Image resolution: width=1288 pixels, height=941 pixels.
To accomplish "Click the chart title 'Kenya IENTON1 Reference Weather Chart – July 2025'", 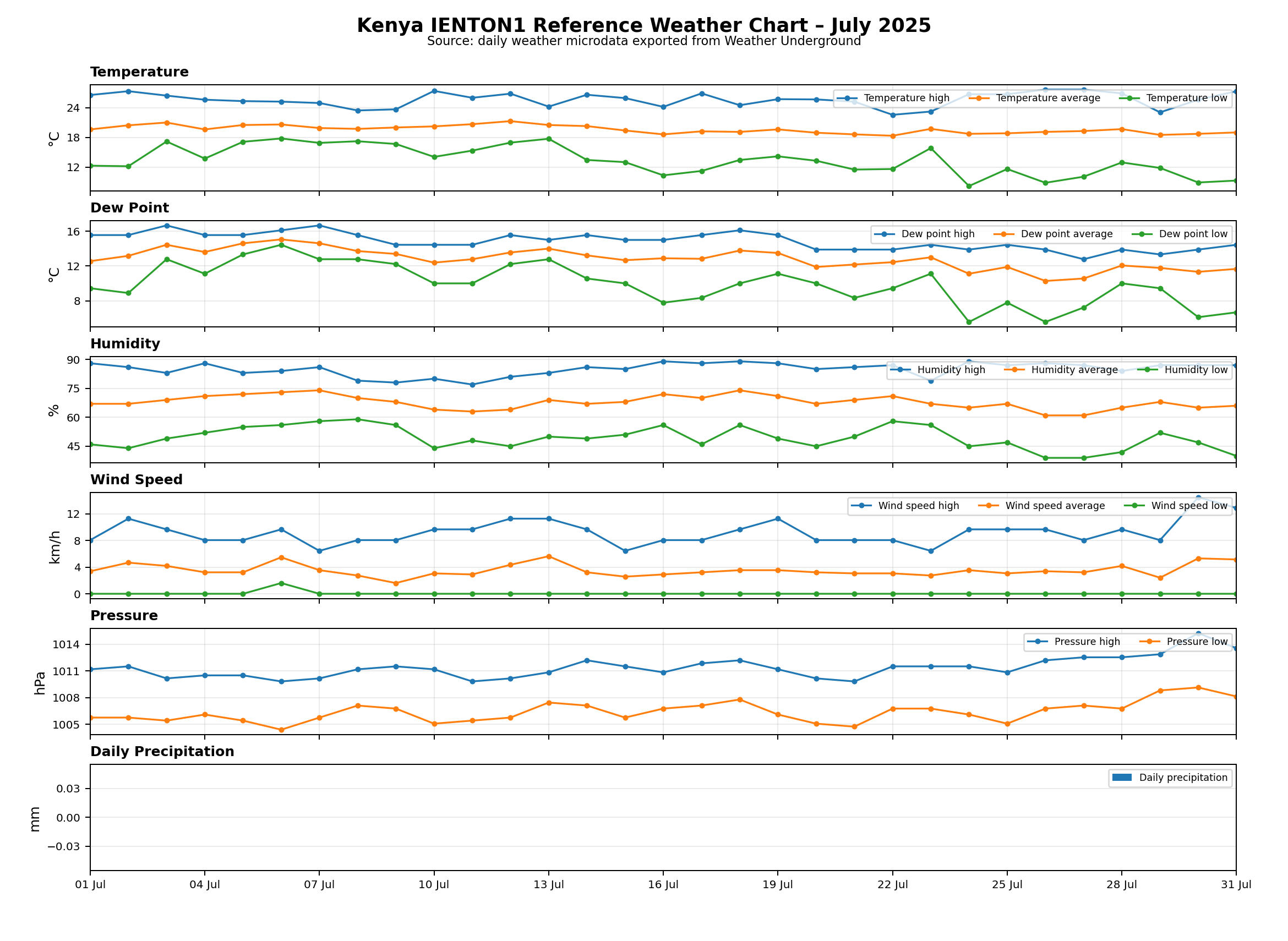I will tap(643, 26).
